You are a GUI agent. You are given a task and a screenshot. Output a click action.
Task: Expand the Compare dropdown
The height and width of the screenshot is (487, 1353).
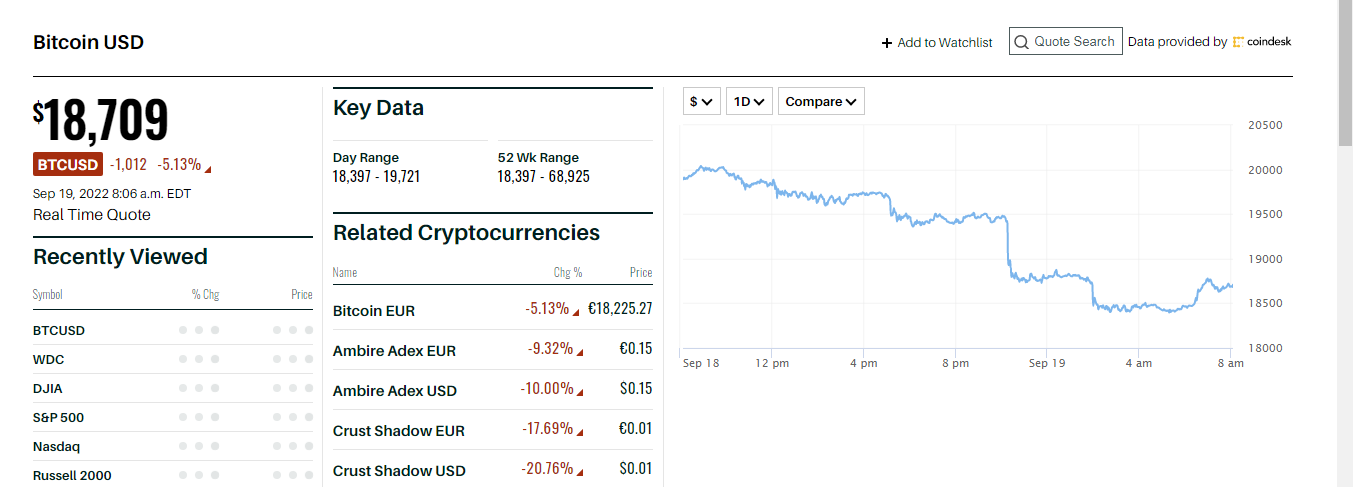click(821, 101)
